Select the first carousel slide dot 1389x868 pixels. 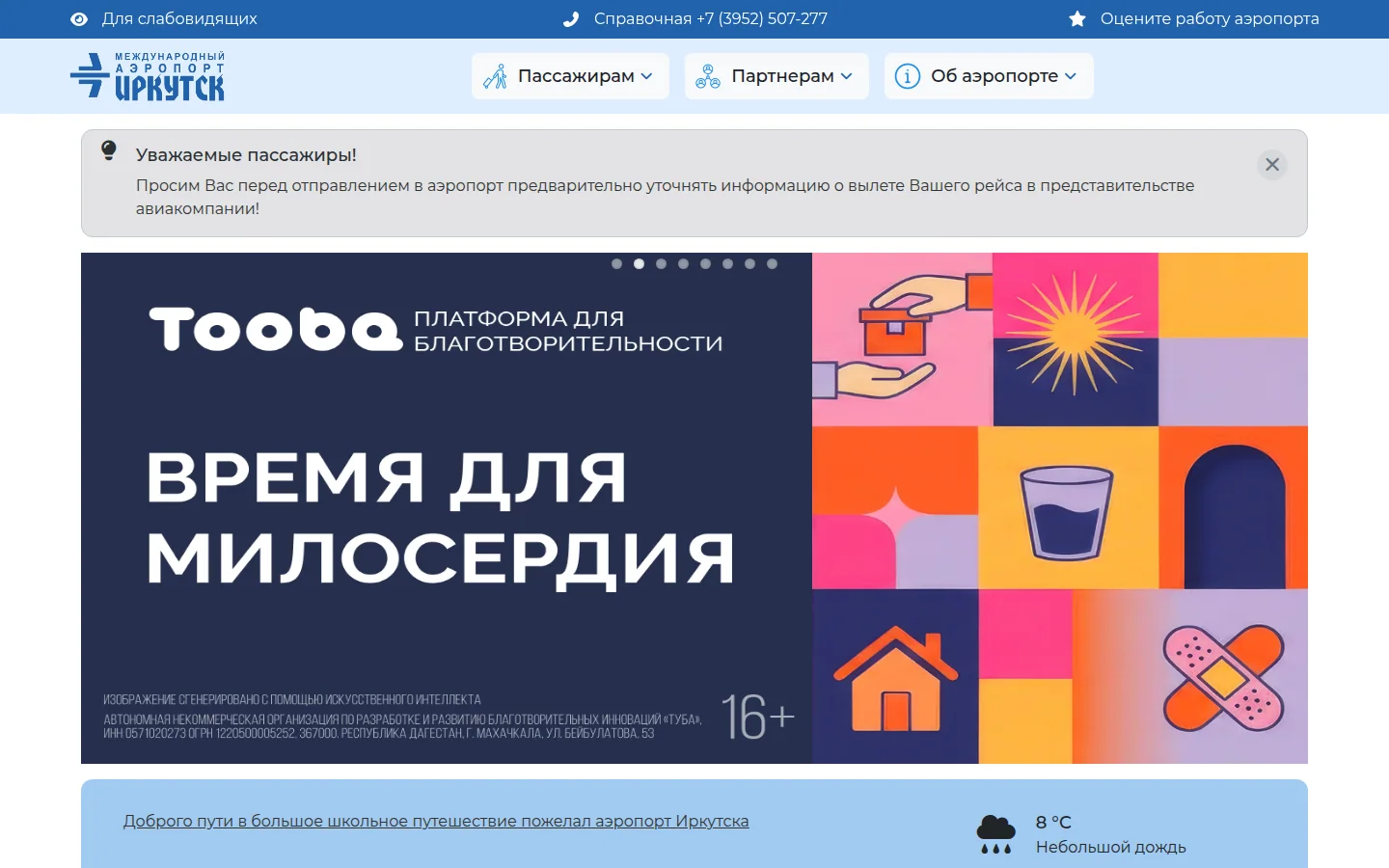point(617,263)
